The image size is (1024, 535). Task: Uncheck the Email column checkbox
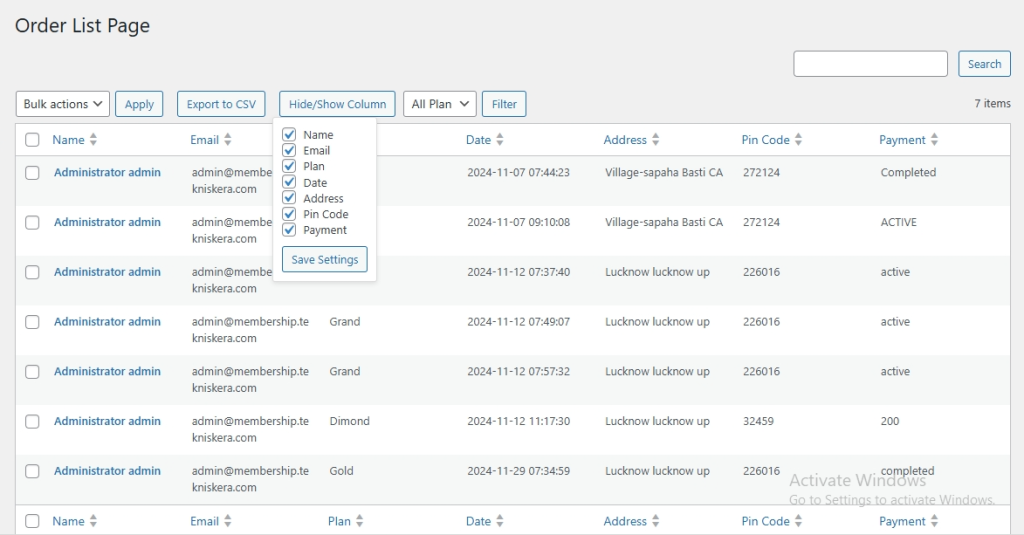click(289, 150)
